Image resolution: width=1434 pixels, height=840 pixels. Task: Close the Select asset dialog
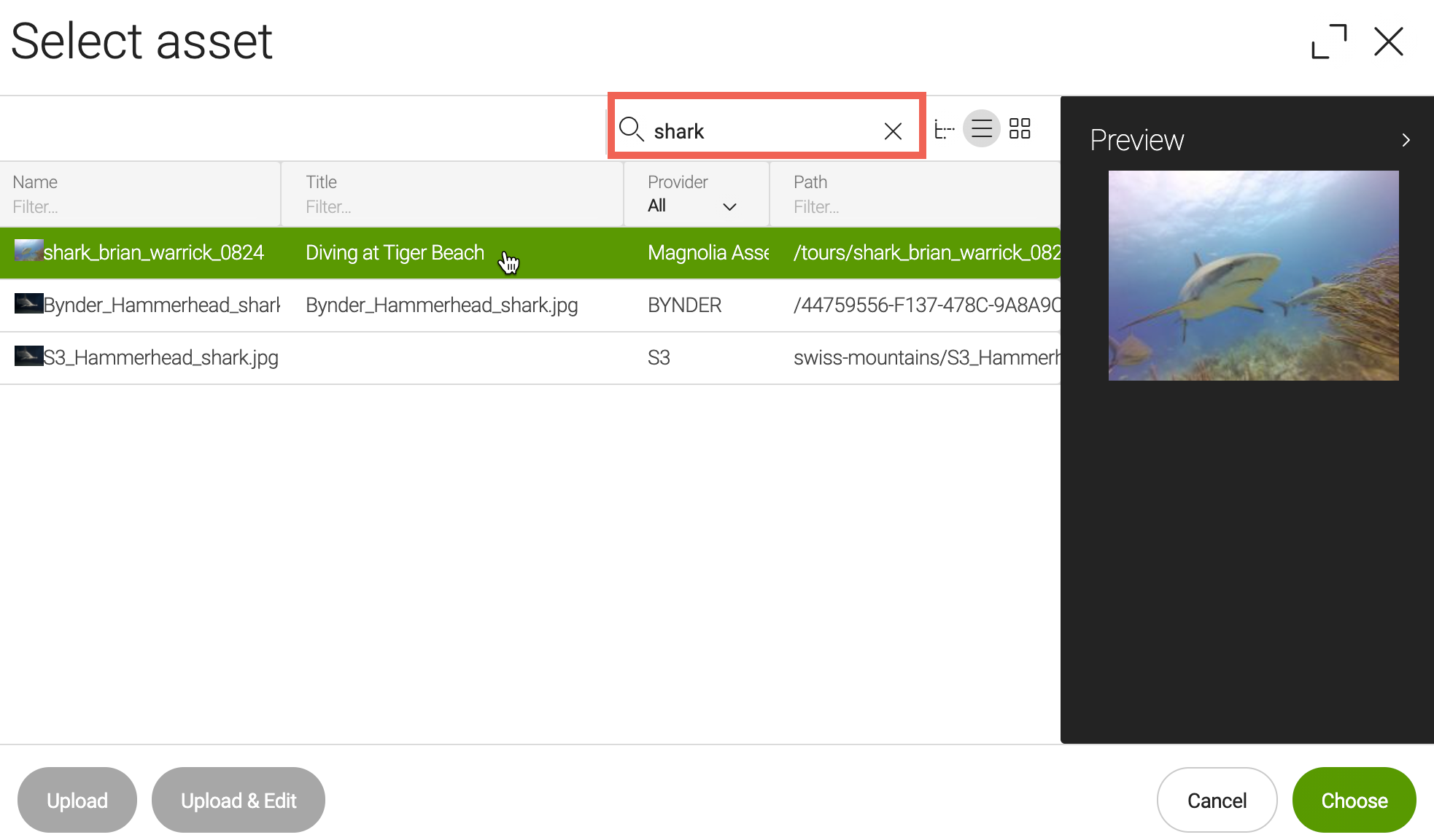pyautogui.click(x=1388, y=41)
